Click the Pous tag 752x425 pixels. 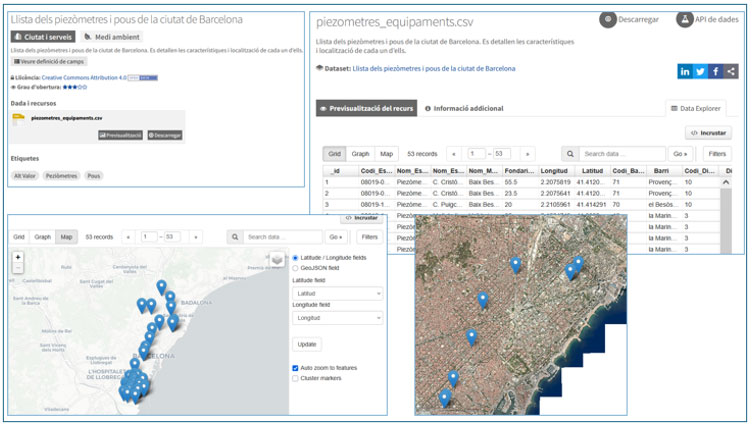click(x=94, y=175)
